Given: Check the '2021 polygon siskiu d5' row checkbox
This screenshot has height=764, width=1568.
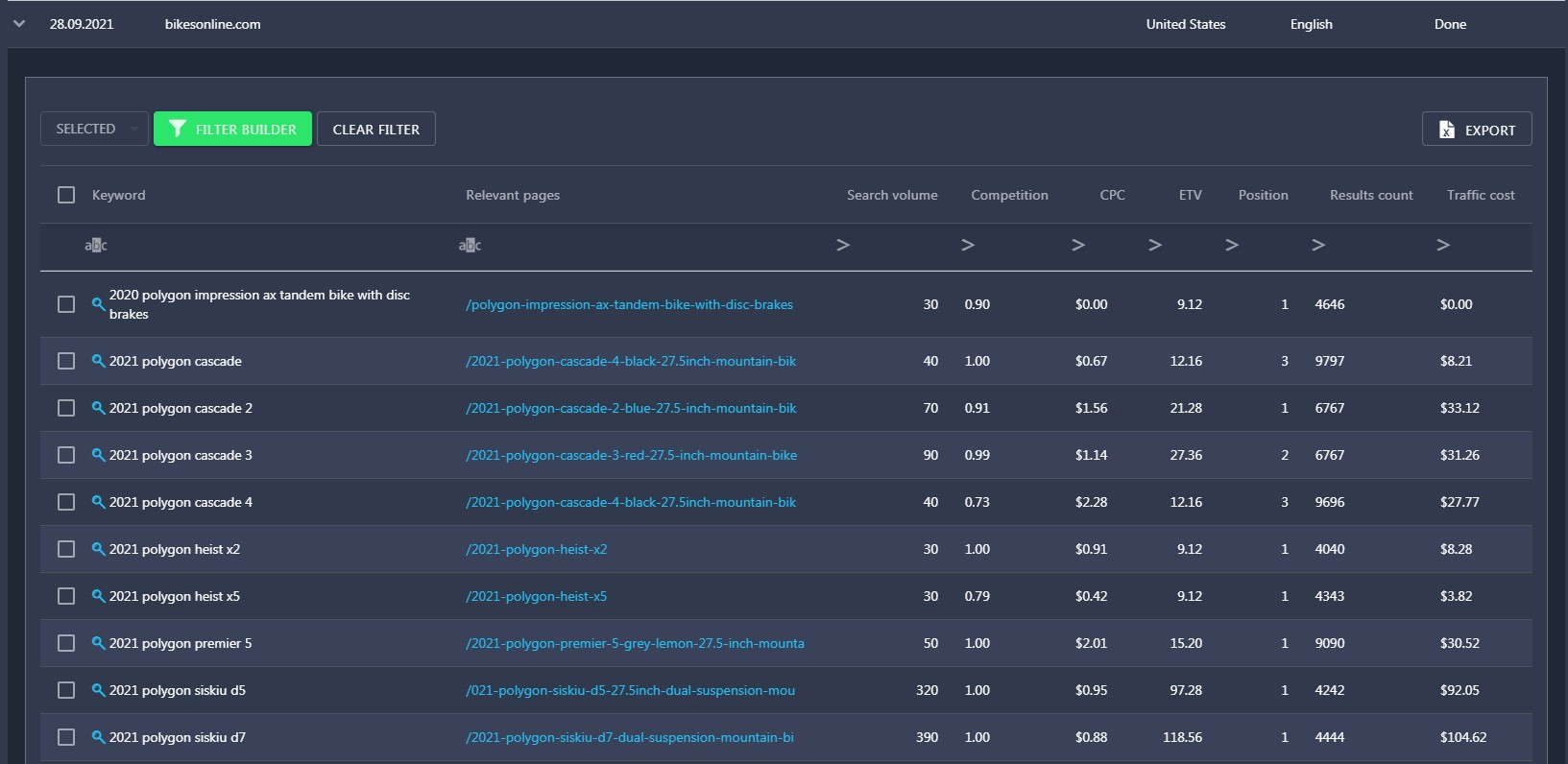Looking at the screenshot, I should pos(66,690).
